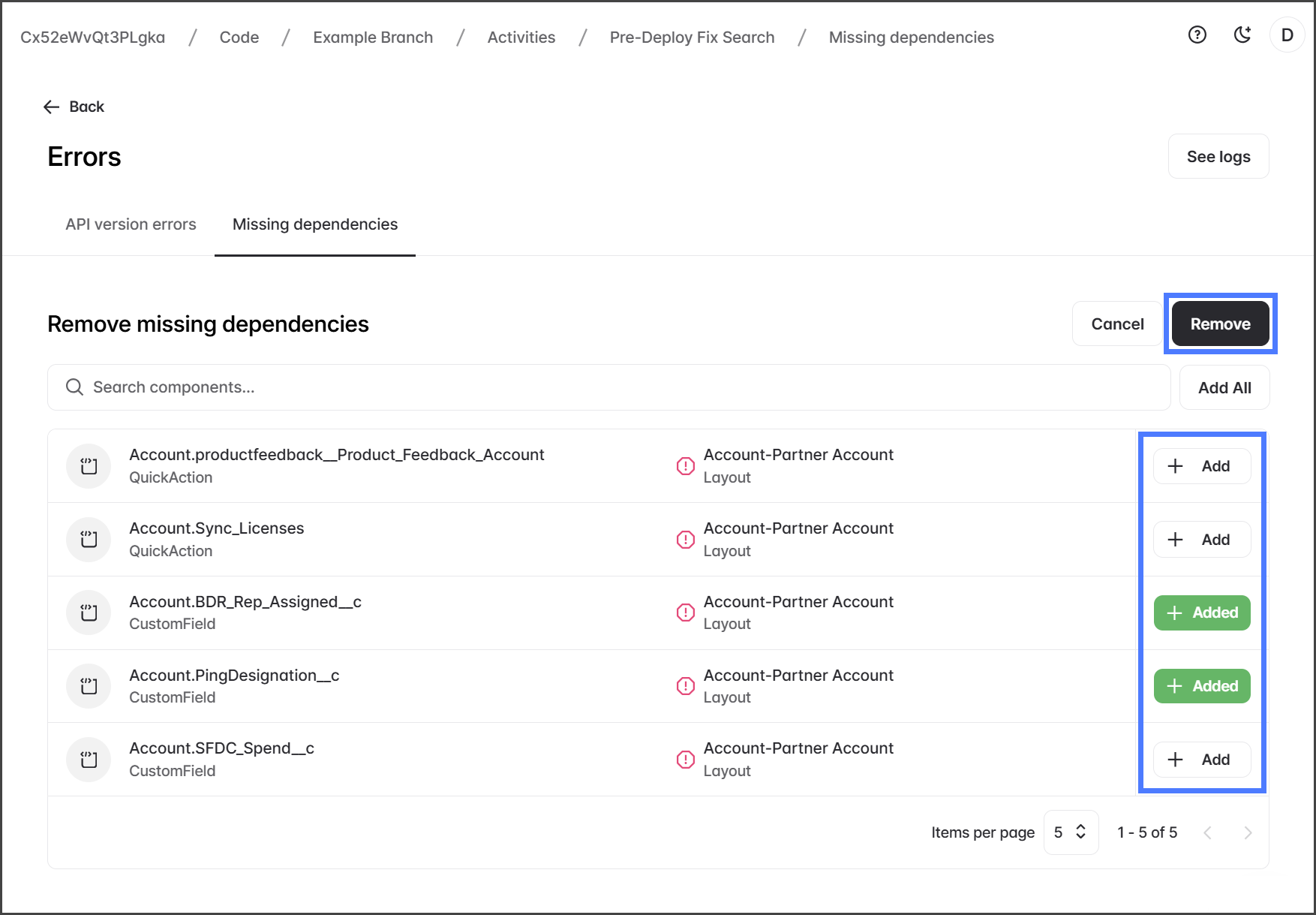Open the Items per page dropdown

(1071, 832)
